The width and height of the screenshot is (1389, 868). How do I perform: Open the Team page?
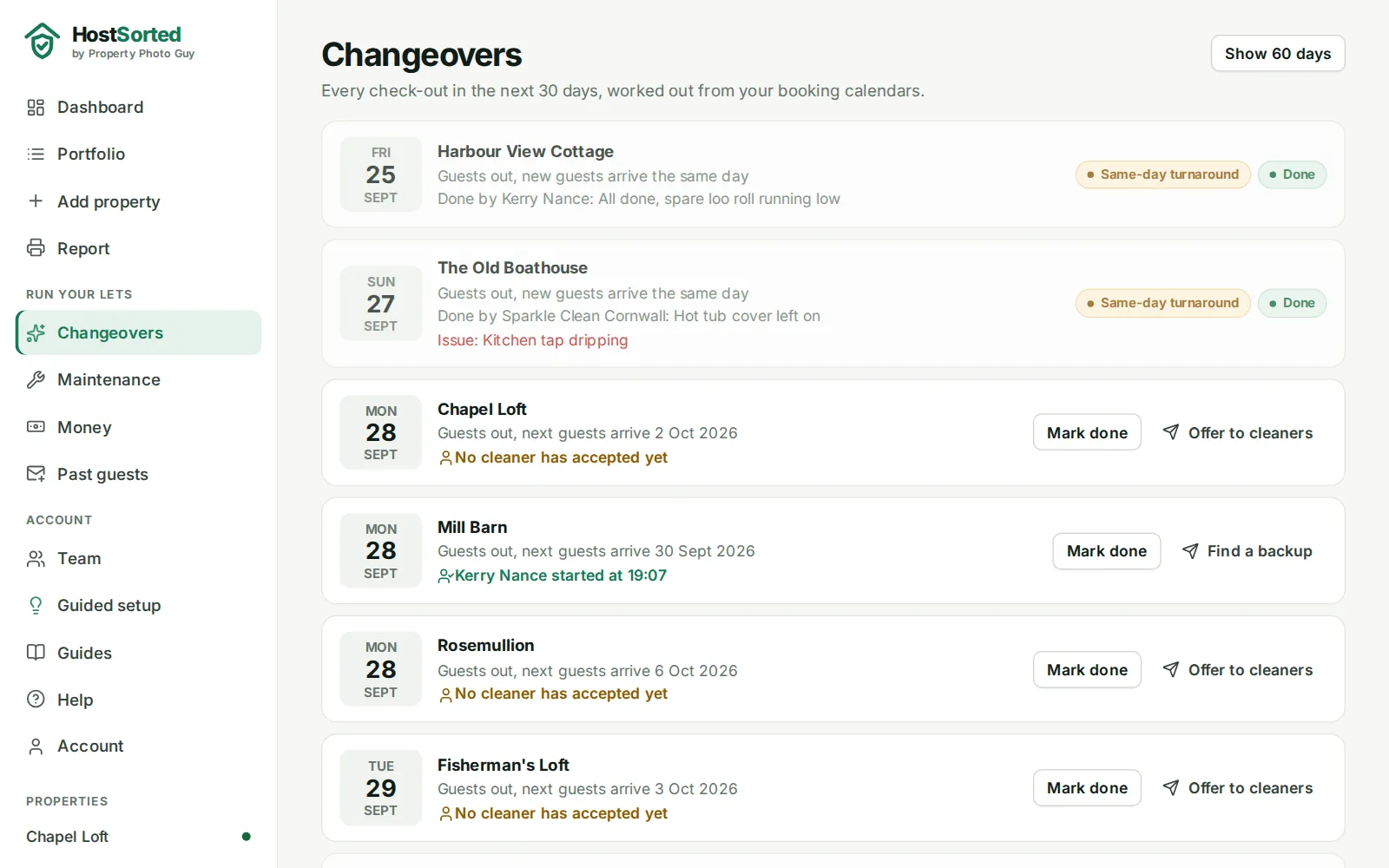coord(139,558)
